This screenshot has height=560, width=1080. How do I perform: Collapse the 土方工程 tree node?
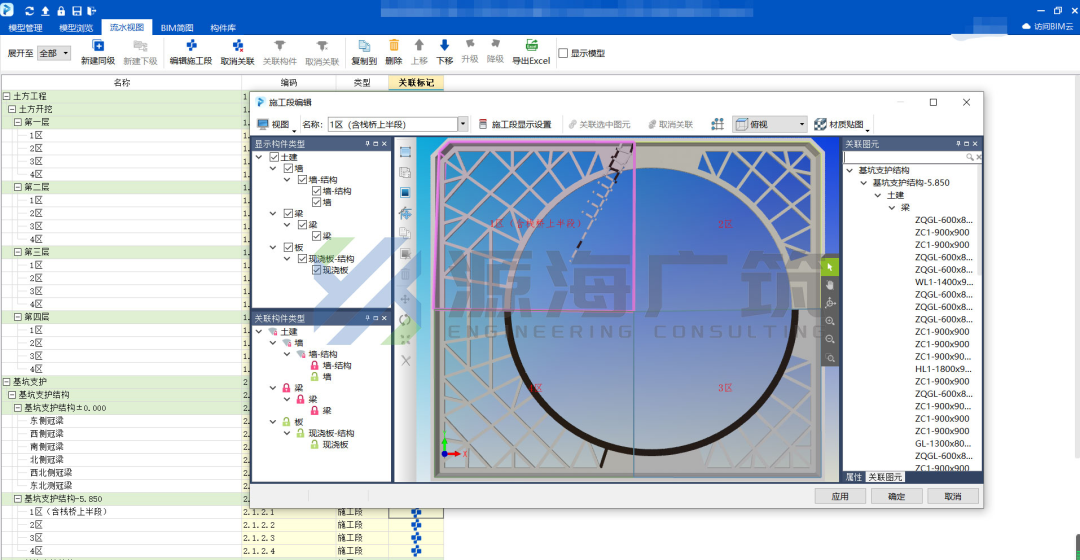[x=6, y=96]
